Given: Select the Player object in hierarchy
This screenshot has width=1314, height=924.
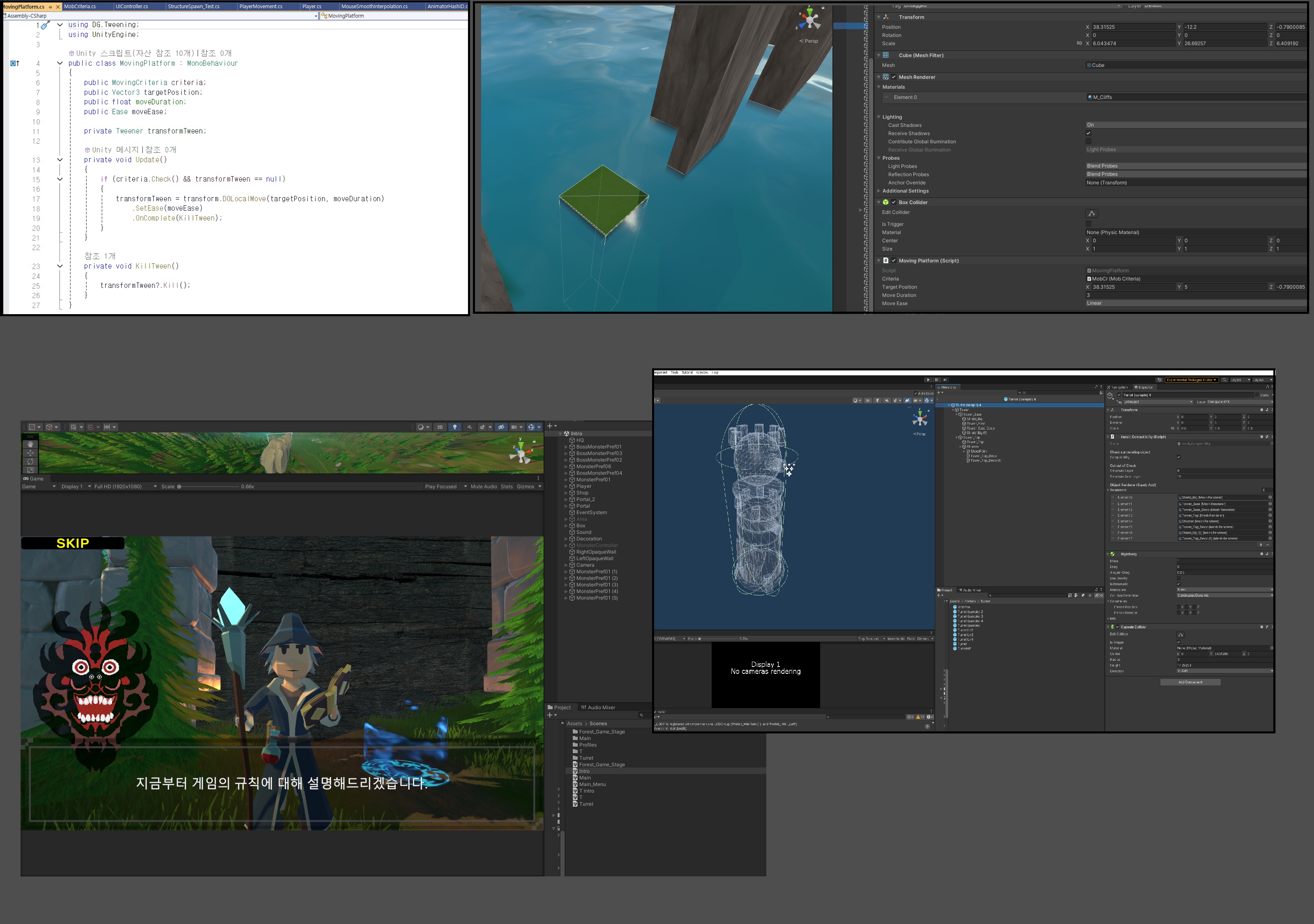Looking at the screenshot, I should coord(583,486).
